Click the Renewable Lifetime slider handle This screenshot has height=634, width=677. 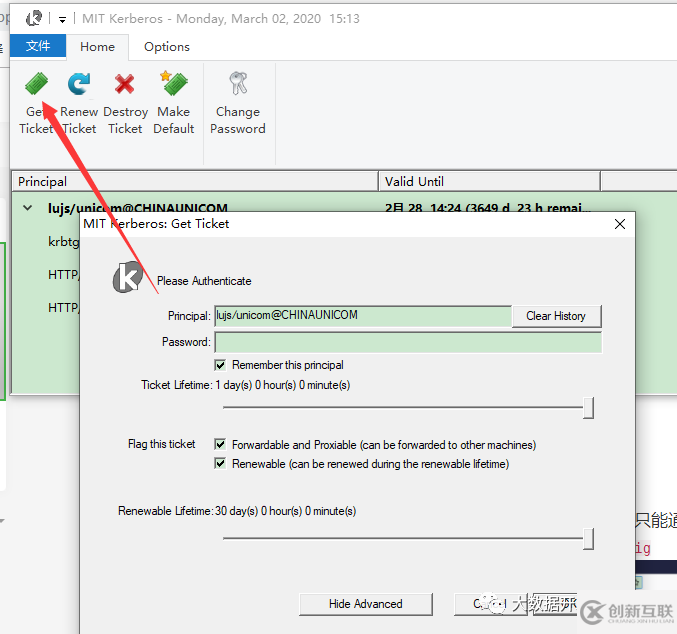[x=588, y=539]
